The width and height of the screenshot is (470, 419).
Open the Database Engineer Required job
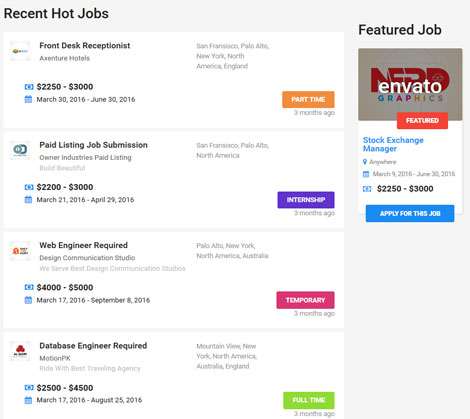tap(93, 346)
